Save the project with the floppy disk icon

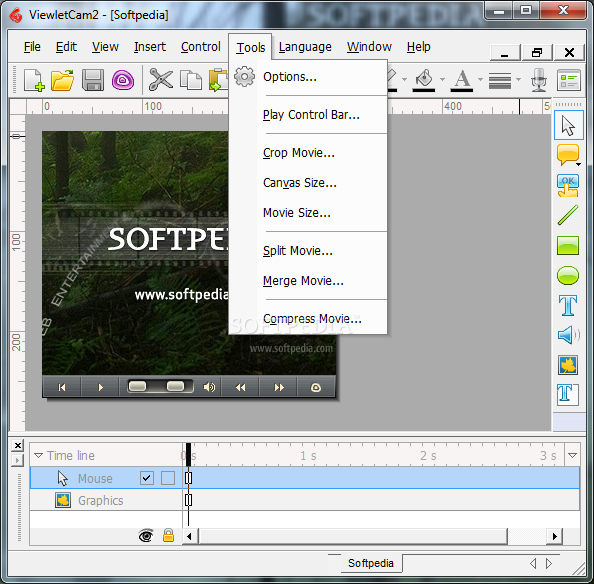tap(92, 80)
